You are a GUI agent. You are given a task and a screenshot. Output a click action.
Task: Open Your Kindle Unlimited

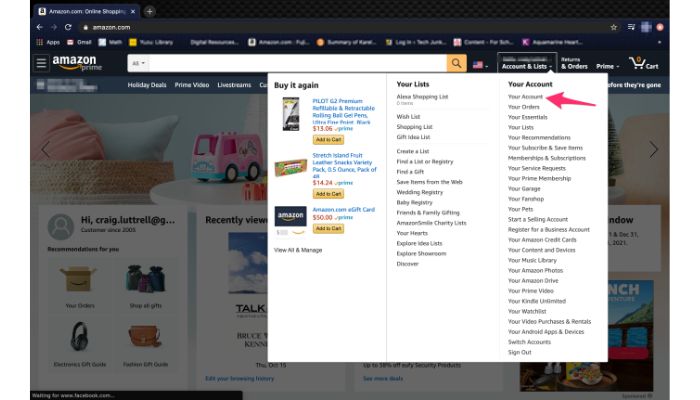537,301
